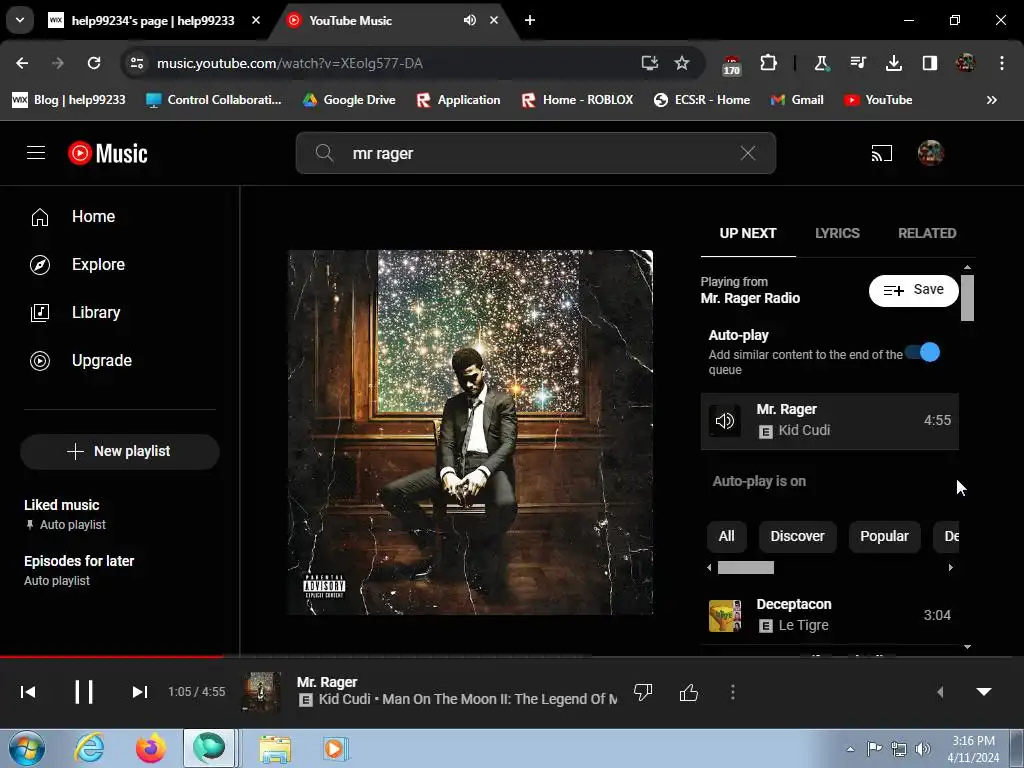1024x768 pixels.
Task: Like the song with thumbs up
Action: coord(689,692)
